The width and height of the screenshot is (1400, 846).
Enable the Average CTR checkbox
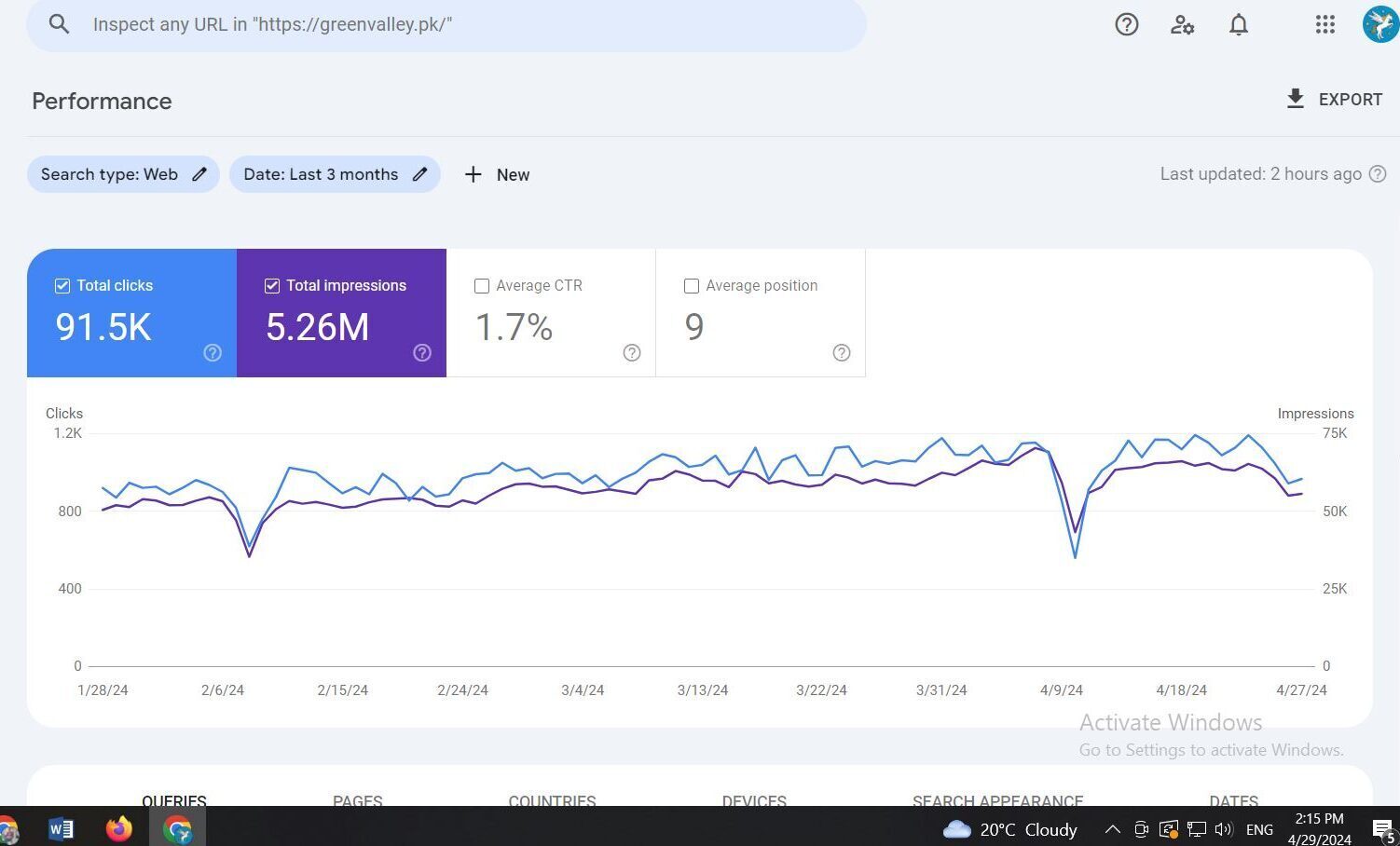482,286
